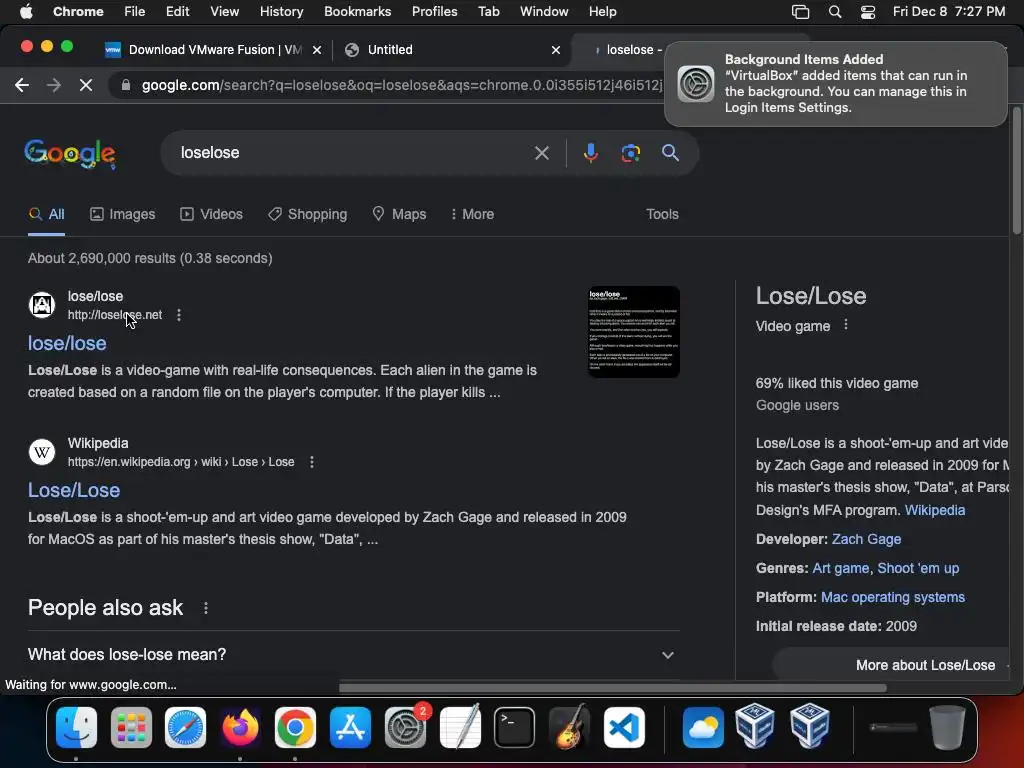
Task: Click the lose/lose site favicon
Action: pyautogui.click(x=42, y=304)
